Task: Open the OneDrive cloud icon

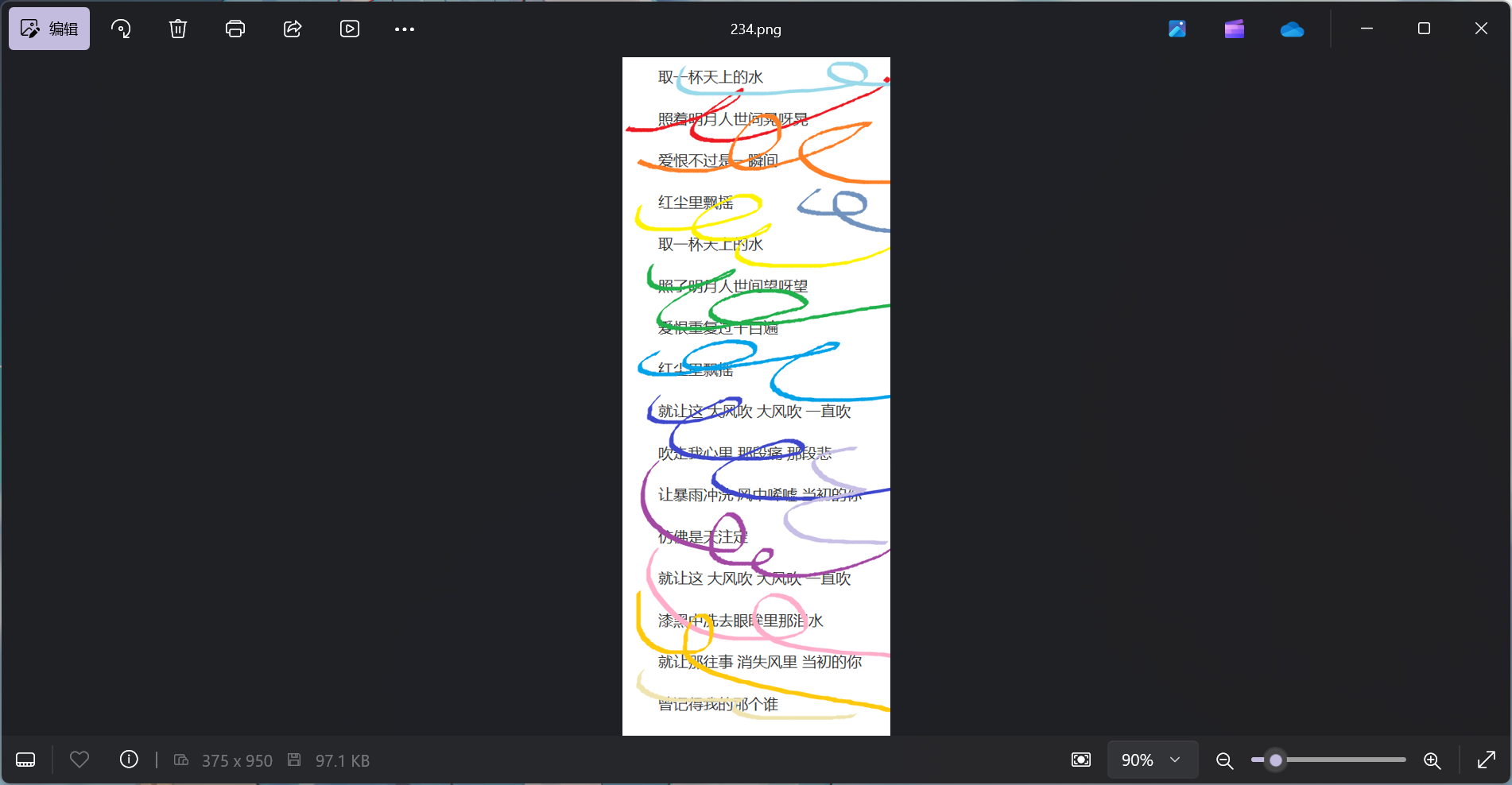Action: click(1292, 29)
